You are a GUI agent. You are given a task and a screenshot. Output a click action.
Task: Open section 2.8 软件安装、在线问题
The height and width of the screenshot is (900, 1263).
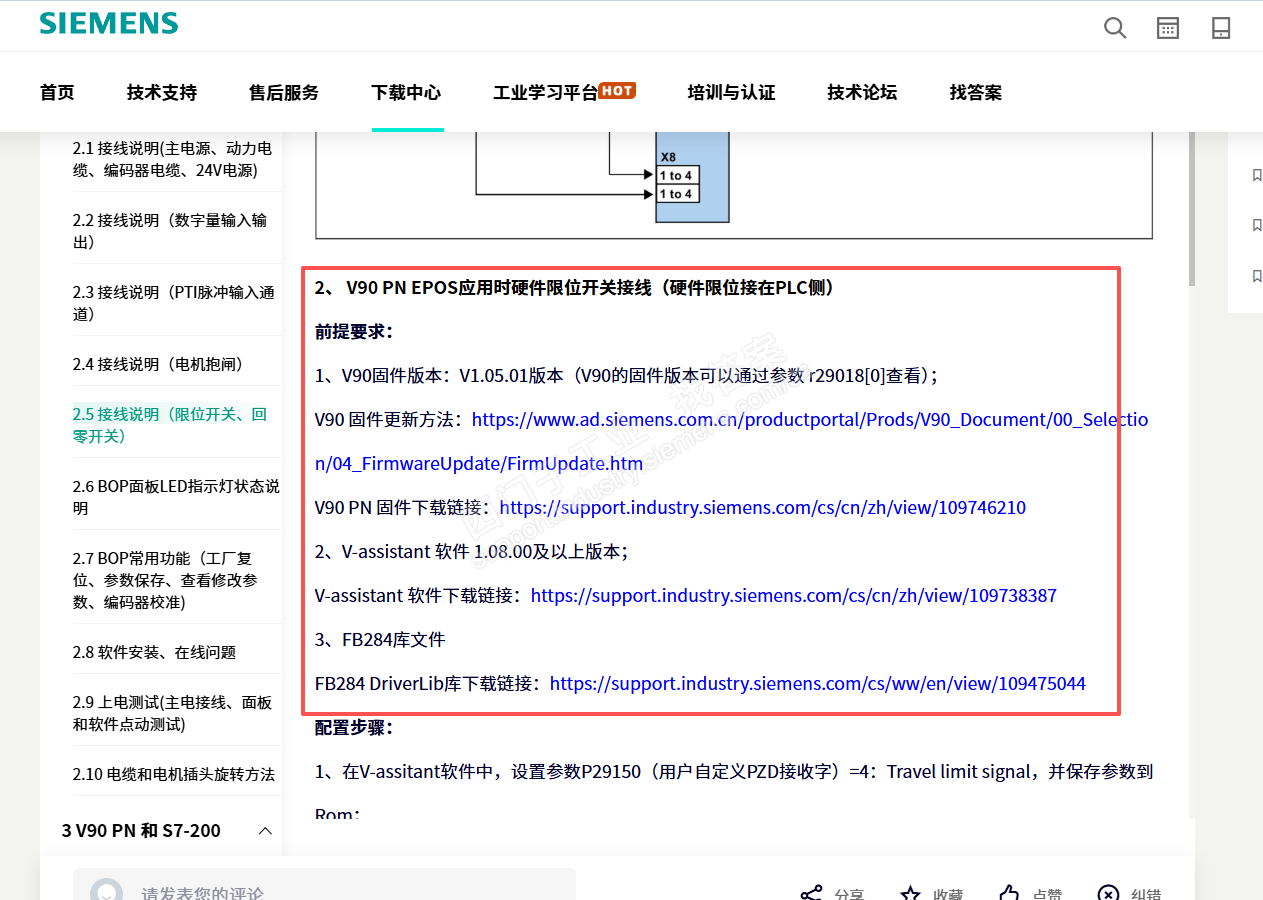[154, 652]
